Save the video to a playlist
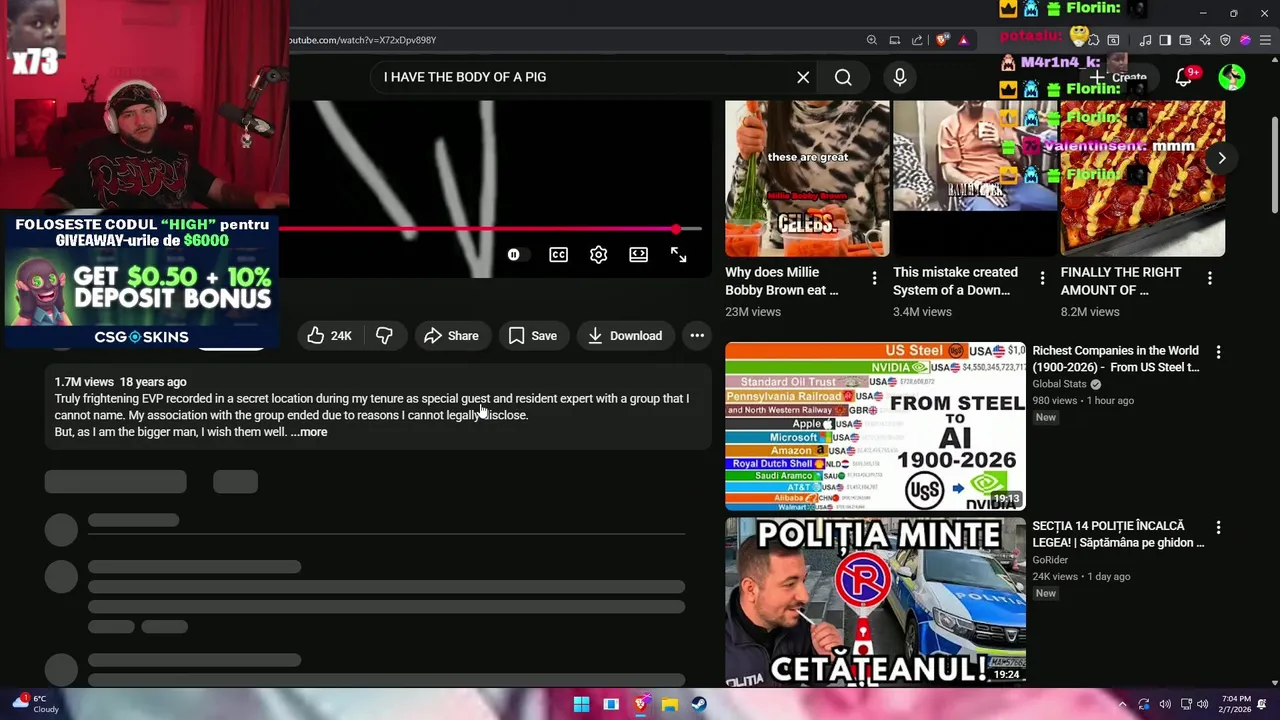This screenshot has width=1280, height=720. click(533, 336)
